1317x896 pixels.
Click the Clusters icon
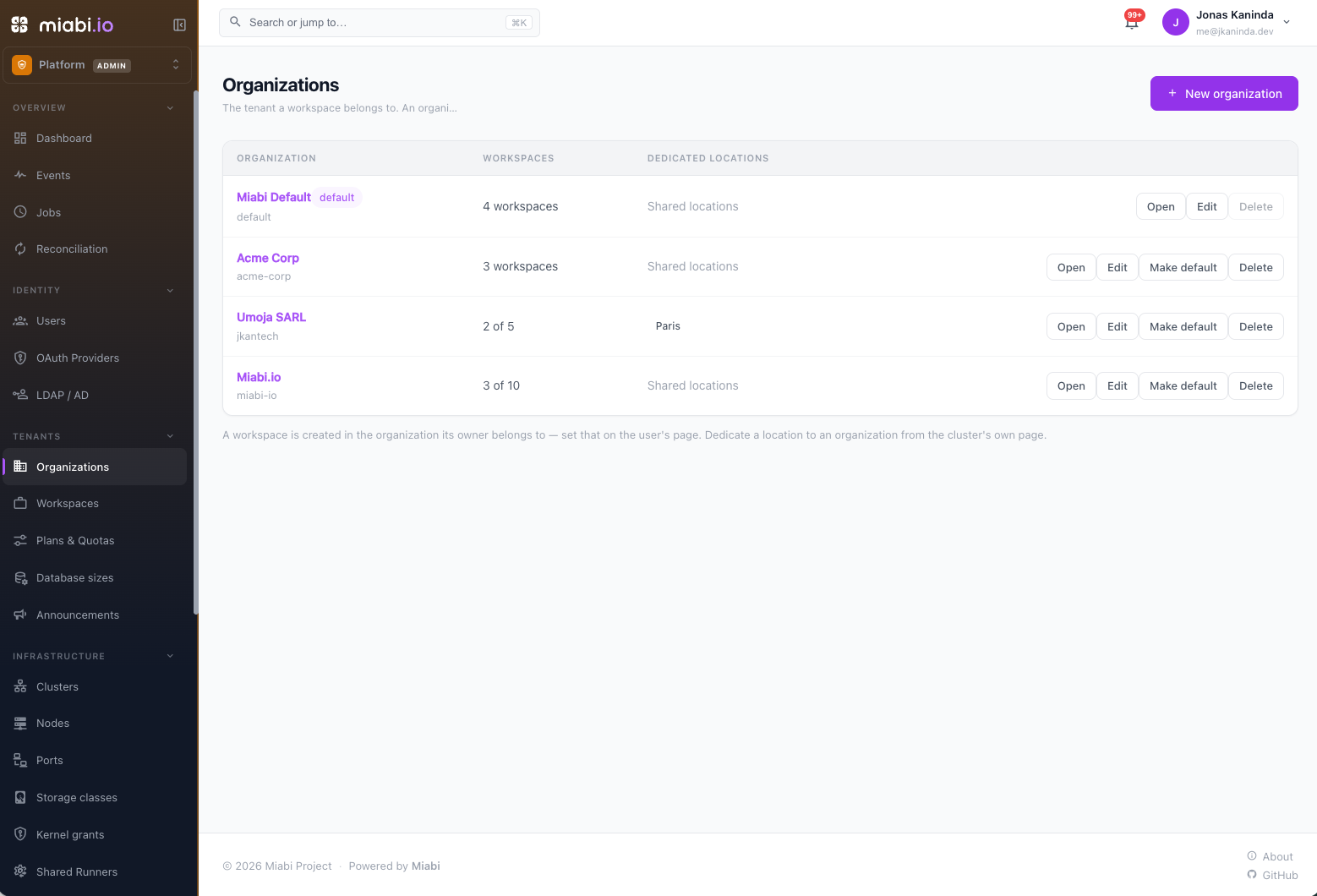20,686
